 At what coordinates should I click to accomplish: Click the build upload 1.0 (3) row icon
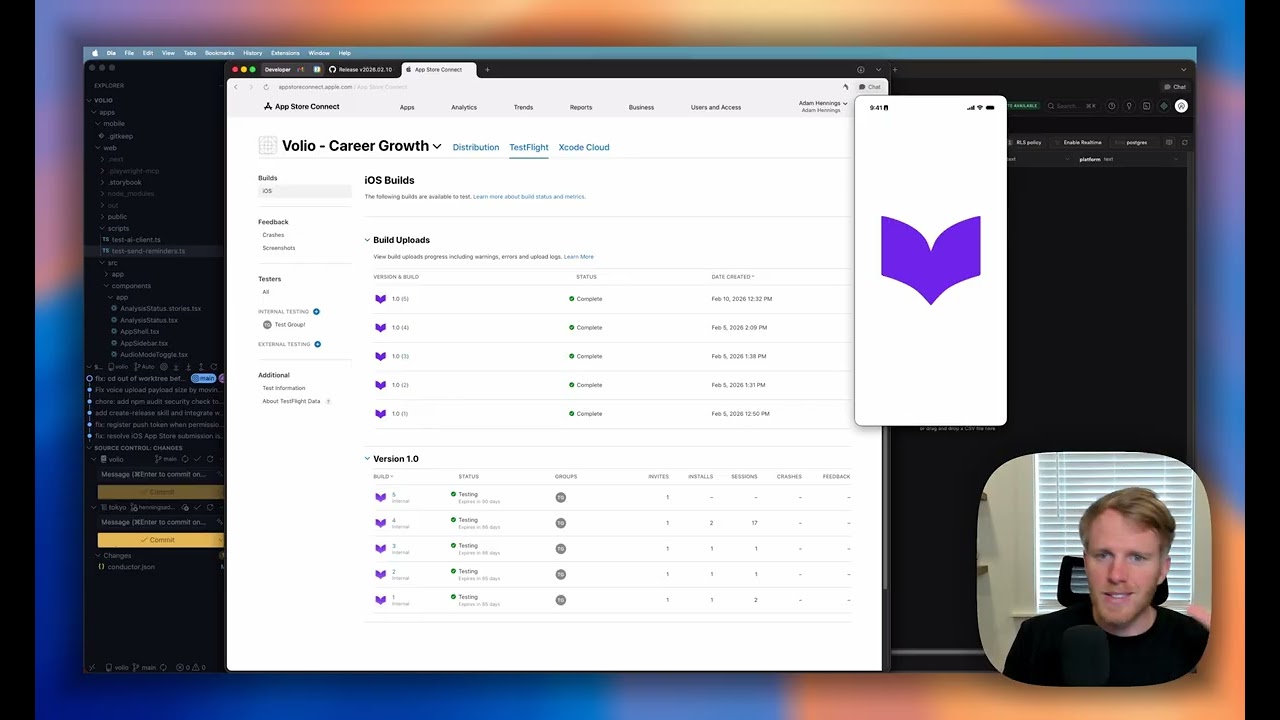380,356
